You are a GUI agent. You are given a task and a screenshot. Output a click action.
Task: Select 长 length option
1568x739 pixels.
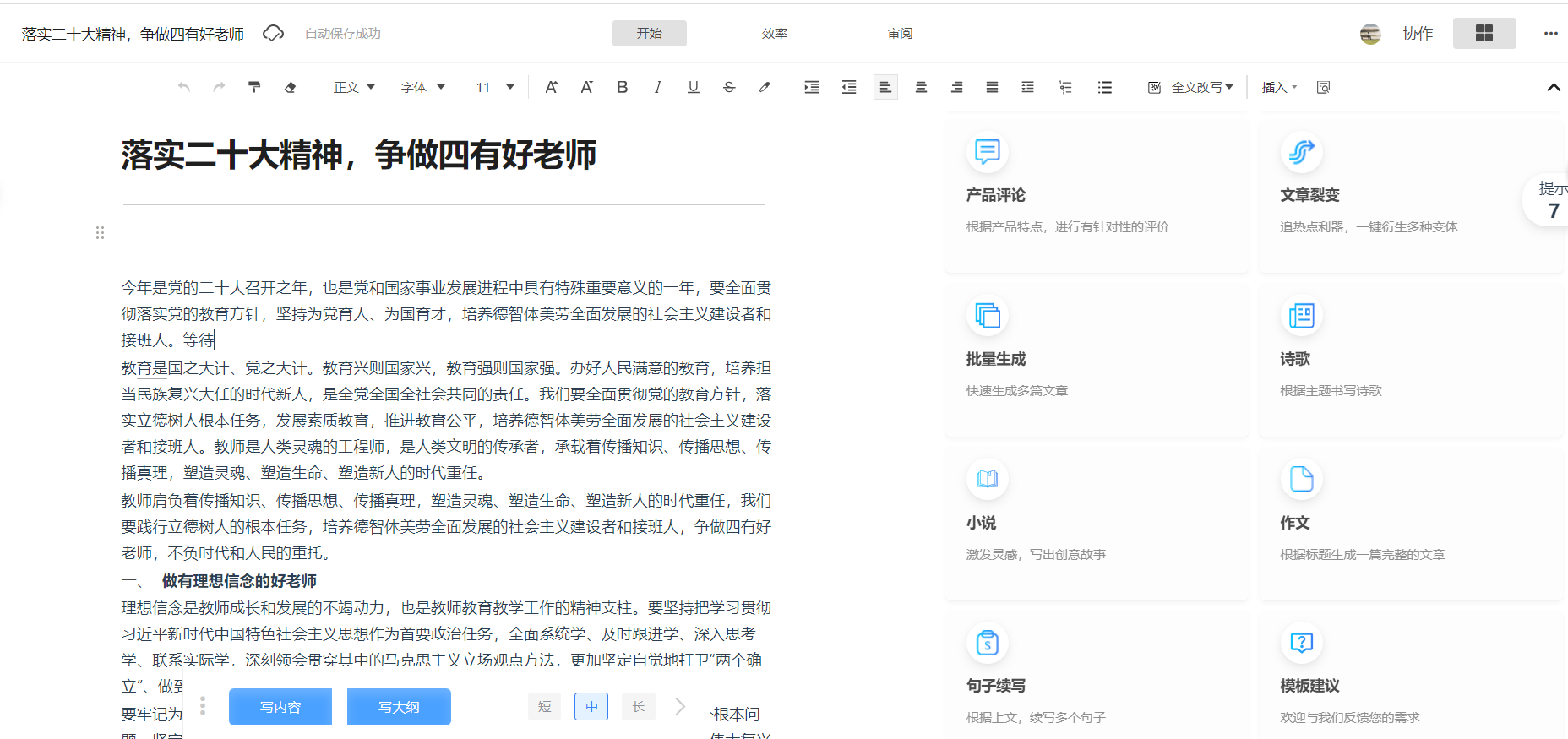coord(639,706)
